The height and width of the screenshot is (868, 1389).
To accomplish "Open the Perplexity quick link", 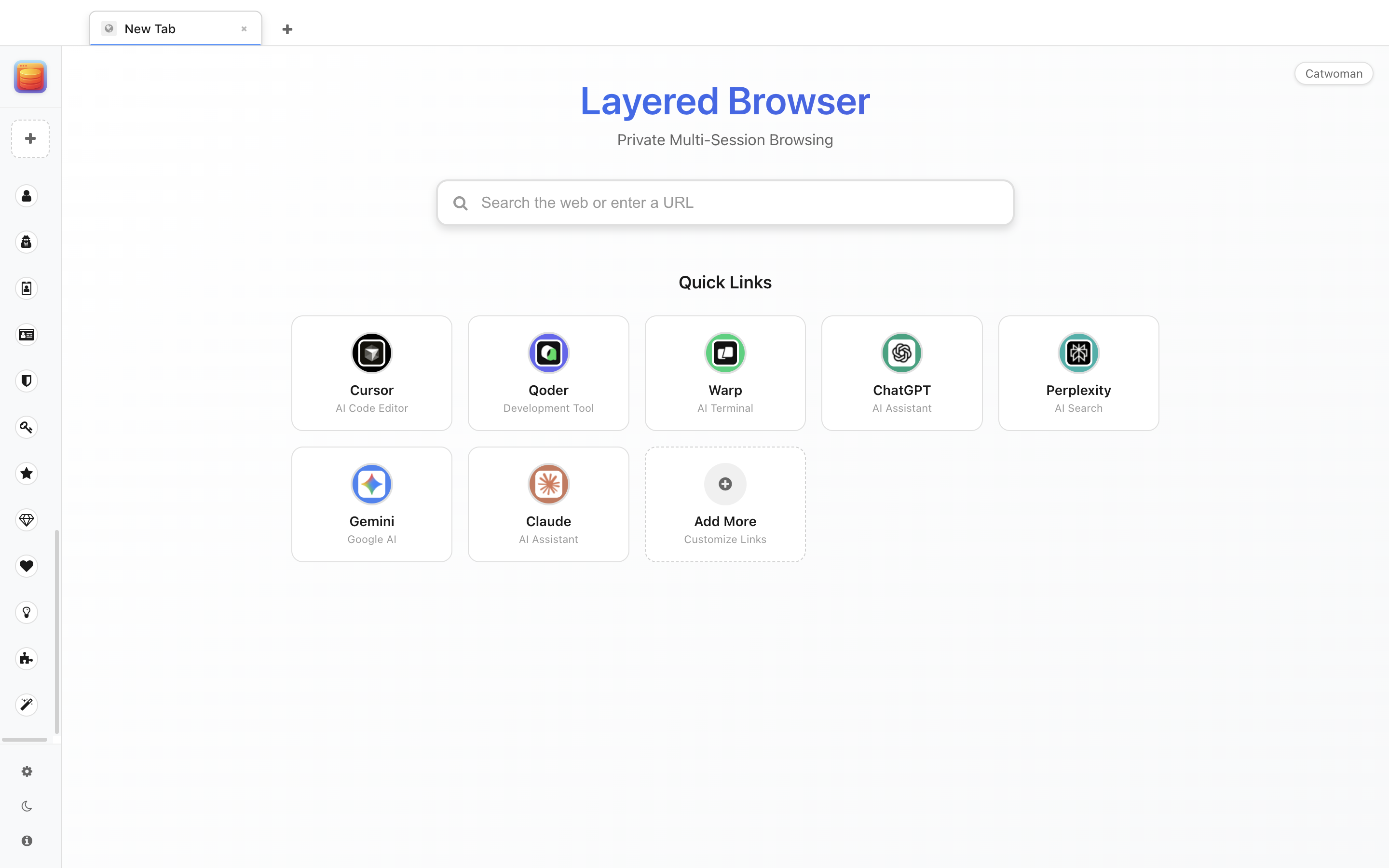I will pos(1078,373).
